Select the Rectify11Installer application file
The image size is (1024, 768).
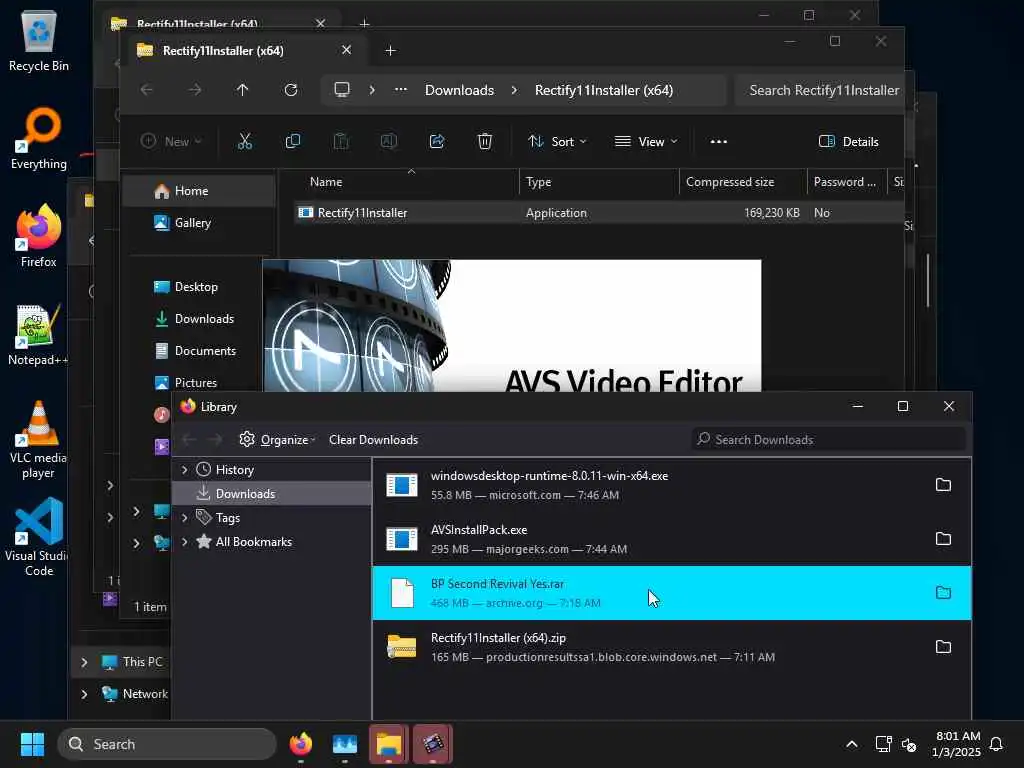point(598,213)
